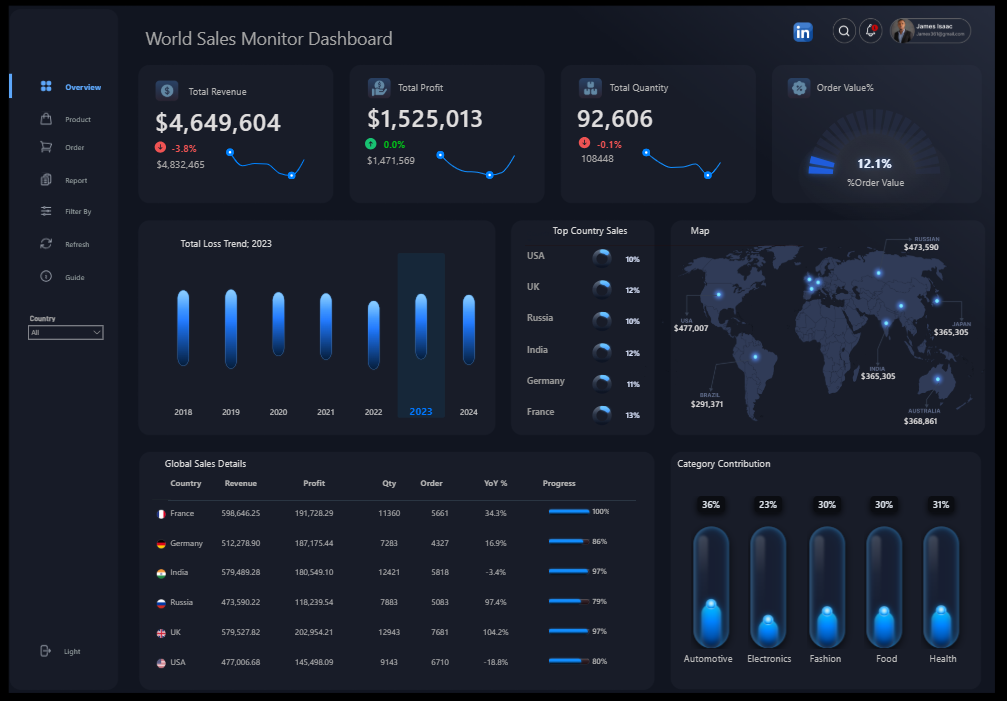Open the LinkedIn icon in header
The image size is (1007, 701).
pos(803,31)
